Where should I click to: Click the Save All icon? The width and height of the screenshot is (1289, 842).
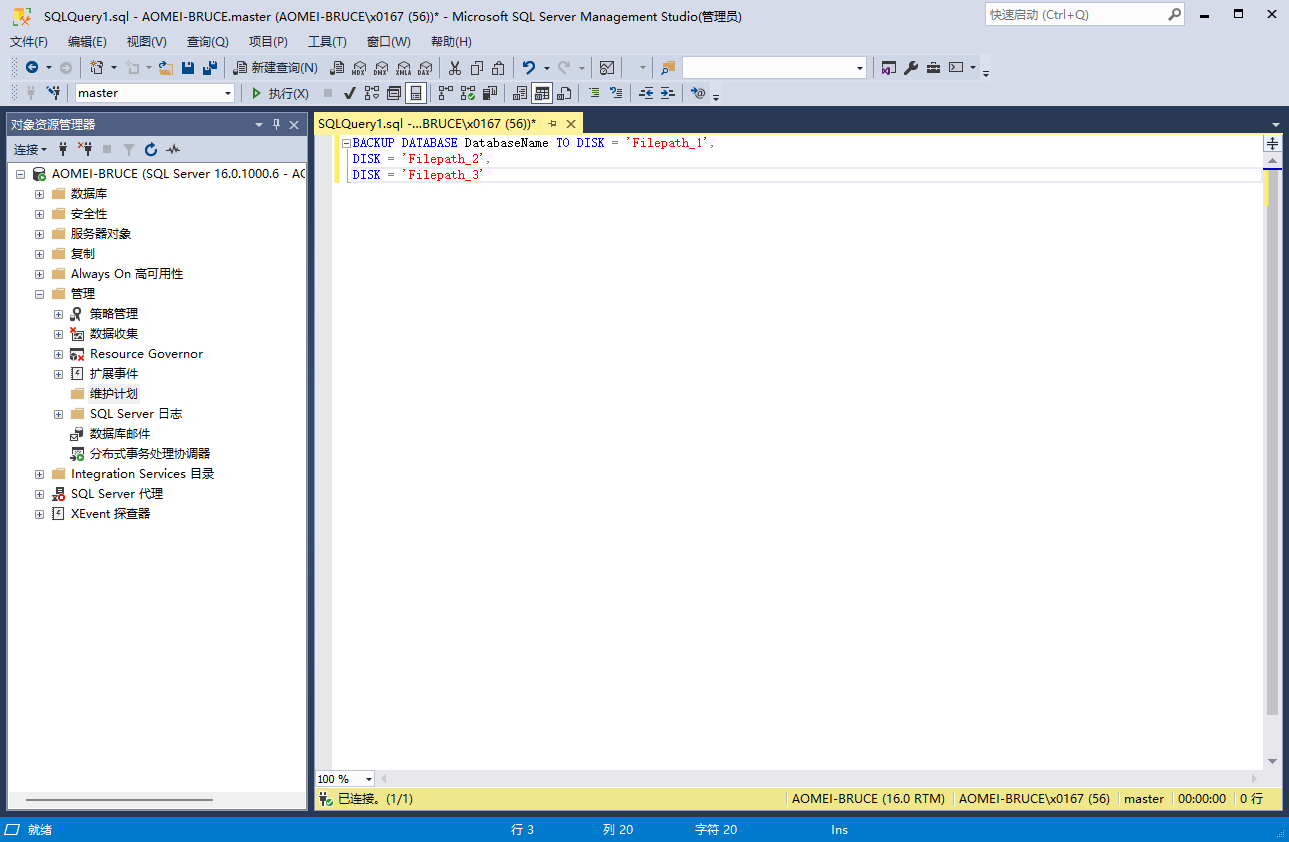click(x=209, y=68)
